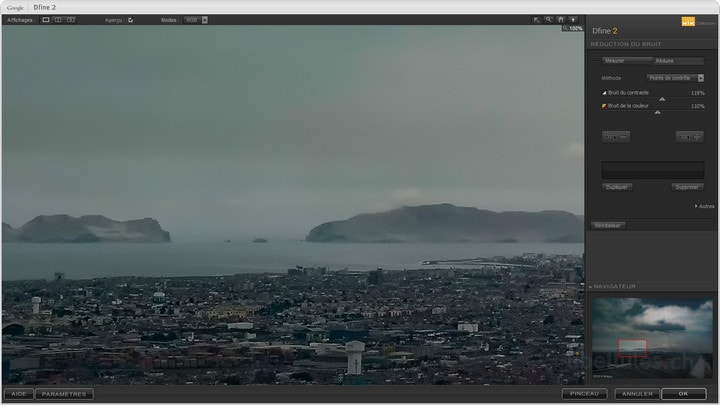Viewport: 720px width, 405px height.
Task: Click the navigator thumbnail preview
Action: (652, 339)
